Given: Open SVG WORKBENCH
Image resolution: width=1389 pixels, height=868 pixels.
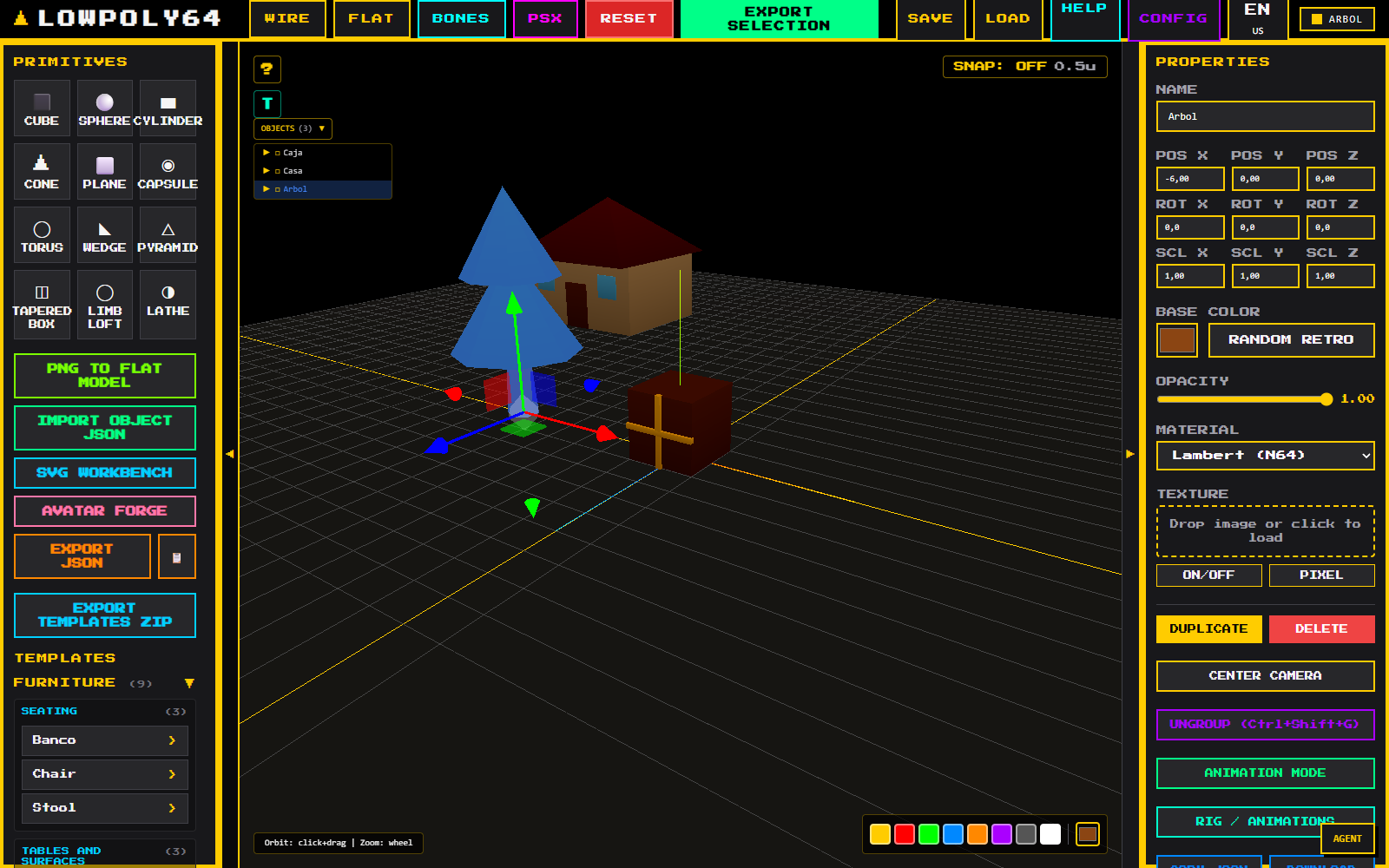Looking at the screenshot, I should tap(104, 473).
